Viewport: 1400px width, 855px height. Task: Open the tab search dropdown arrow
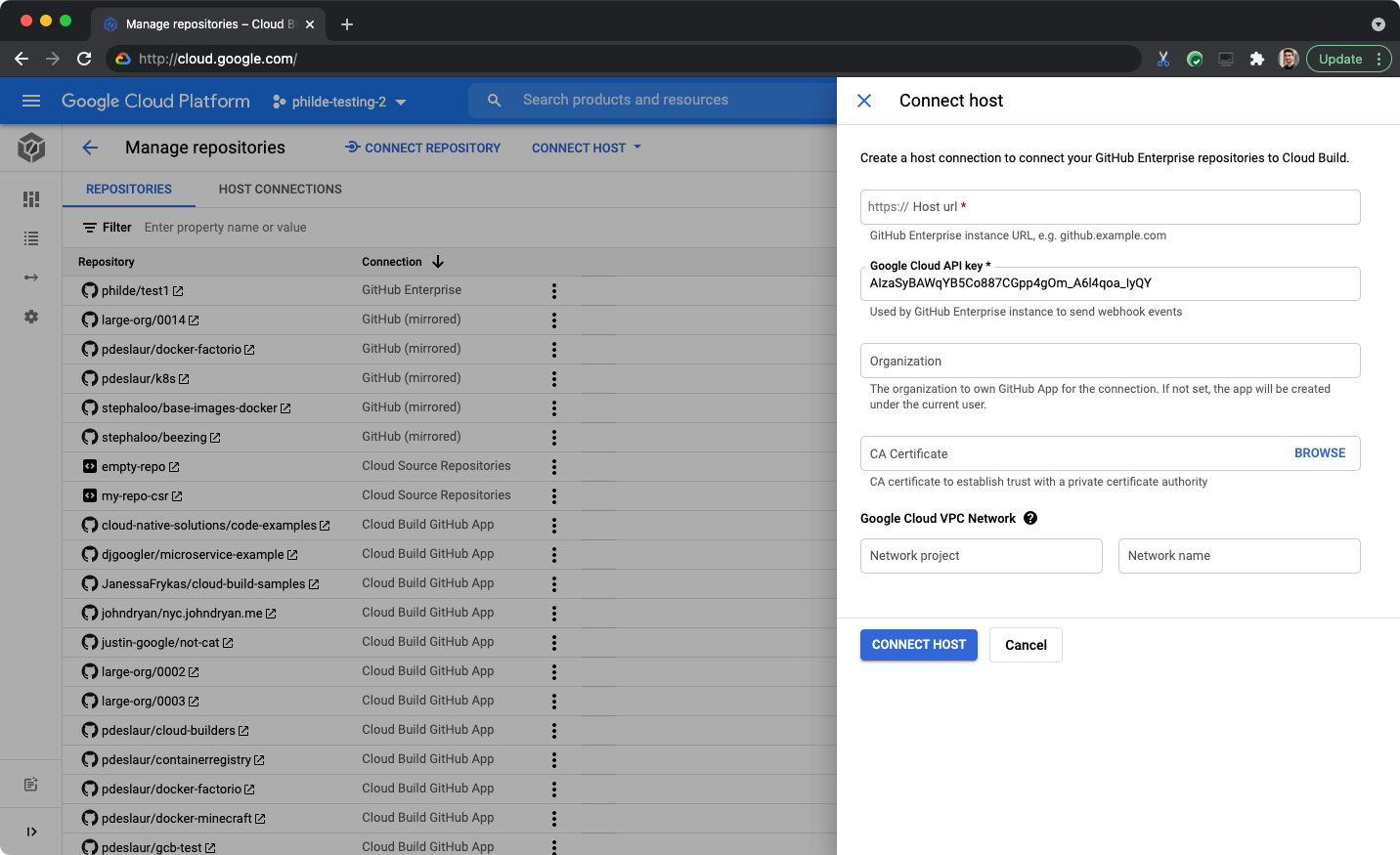[1378, 24]
